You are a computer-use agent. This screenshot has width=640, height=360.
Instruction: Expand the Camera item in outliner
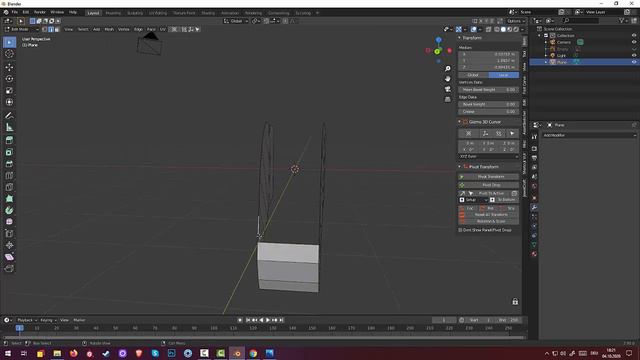546,42
